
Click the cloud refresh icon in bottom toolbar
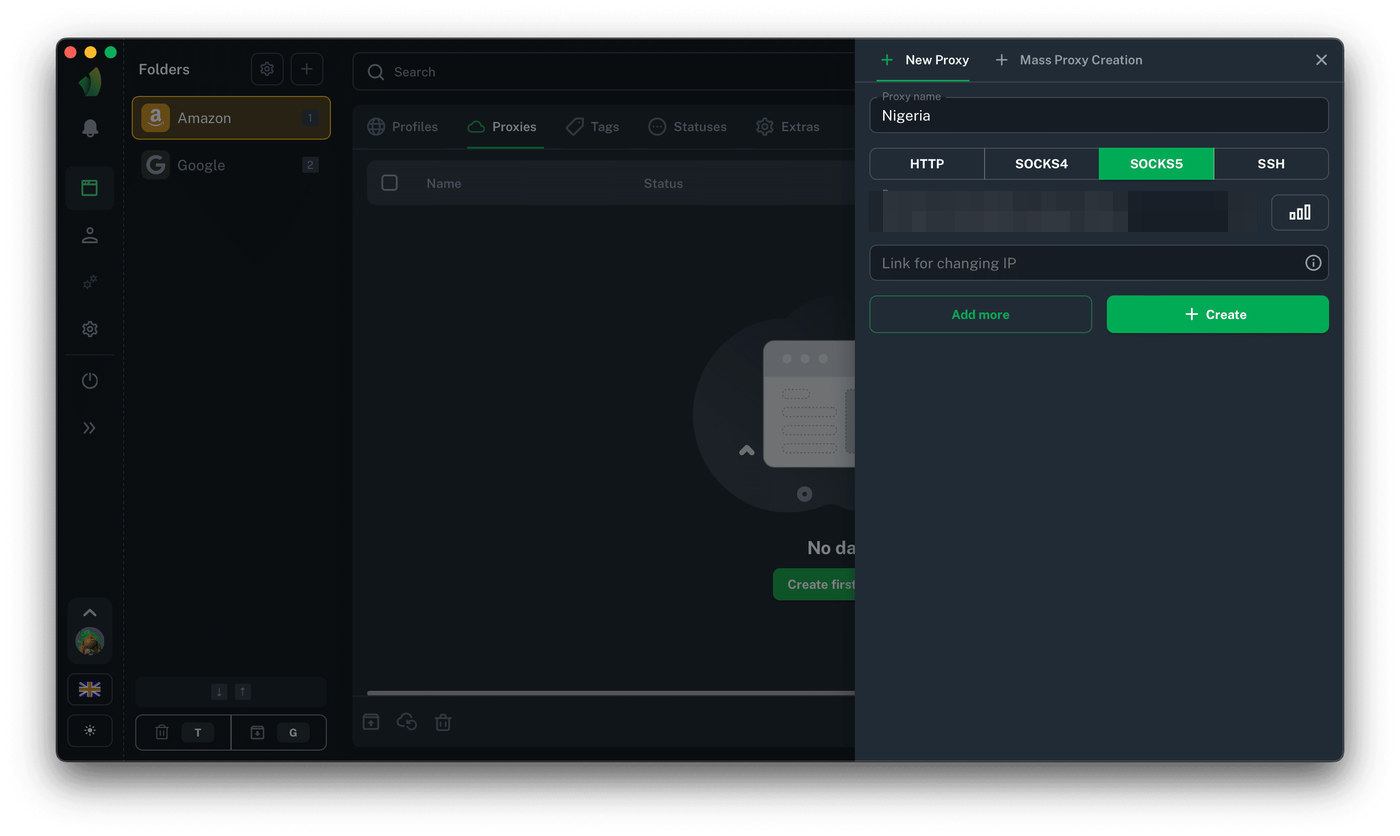407,722
